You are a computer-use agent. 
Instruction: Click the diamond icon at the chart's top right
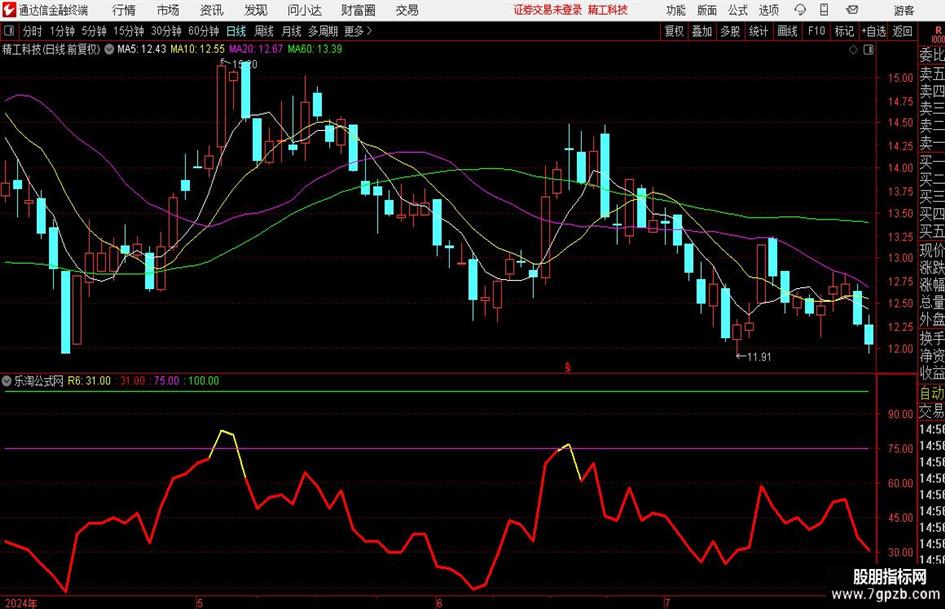point(853,49)
